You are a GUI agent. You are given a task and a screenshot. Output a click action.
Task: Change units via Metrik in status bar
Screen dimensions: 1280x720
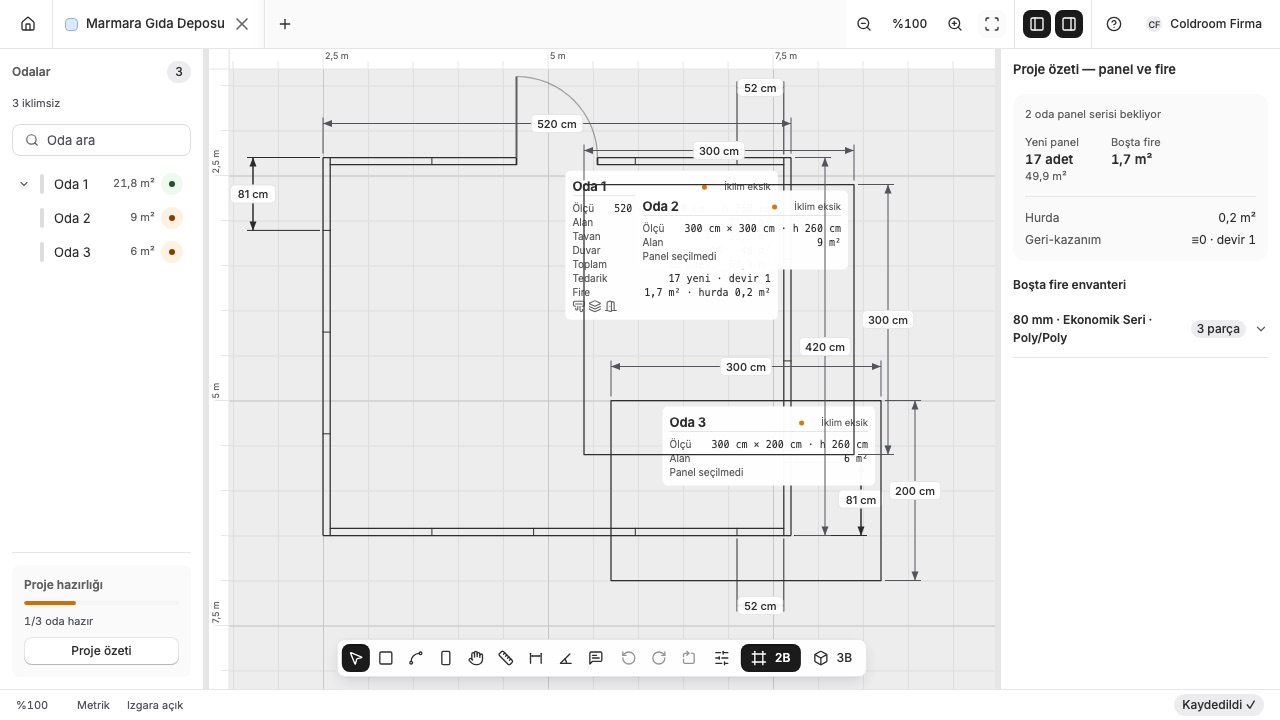pos(93,705)
